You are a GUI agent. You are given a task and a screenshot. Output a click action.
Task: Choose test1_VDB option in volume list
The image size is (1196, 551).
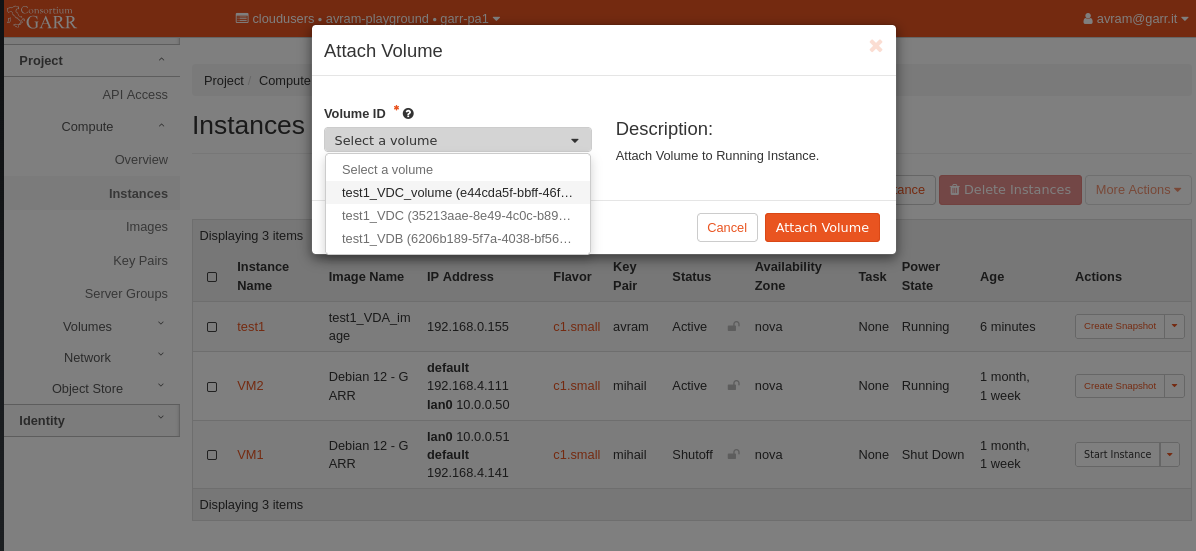(x=458, y=238)
